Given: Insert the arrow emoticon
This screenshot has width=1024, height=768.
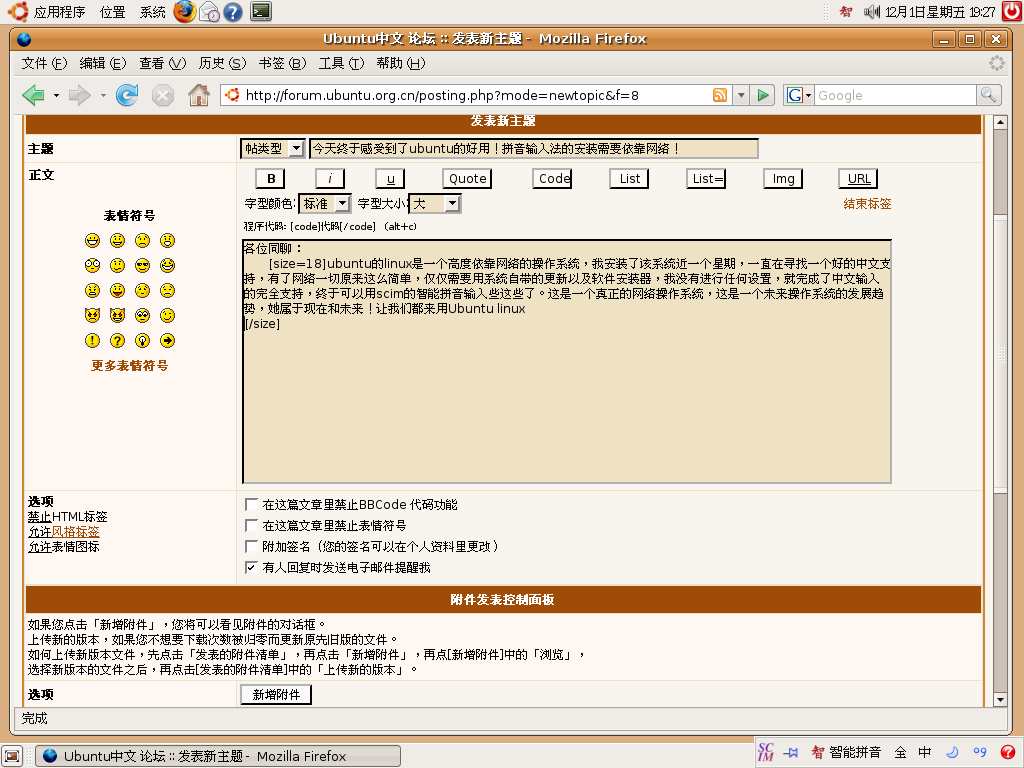Looking at the screenshot, I should point(167,340).
